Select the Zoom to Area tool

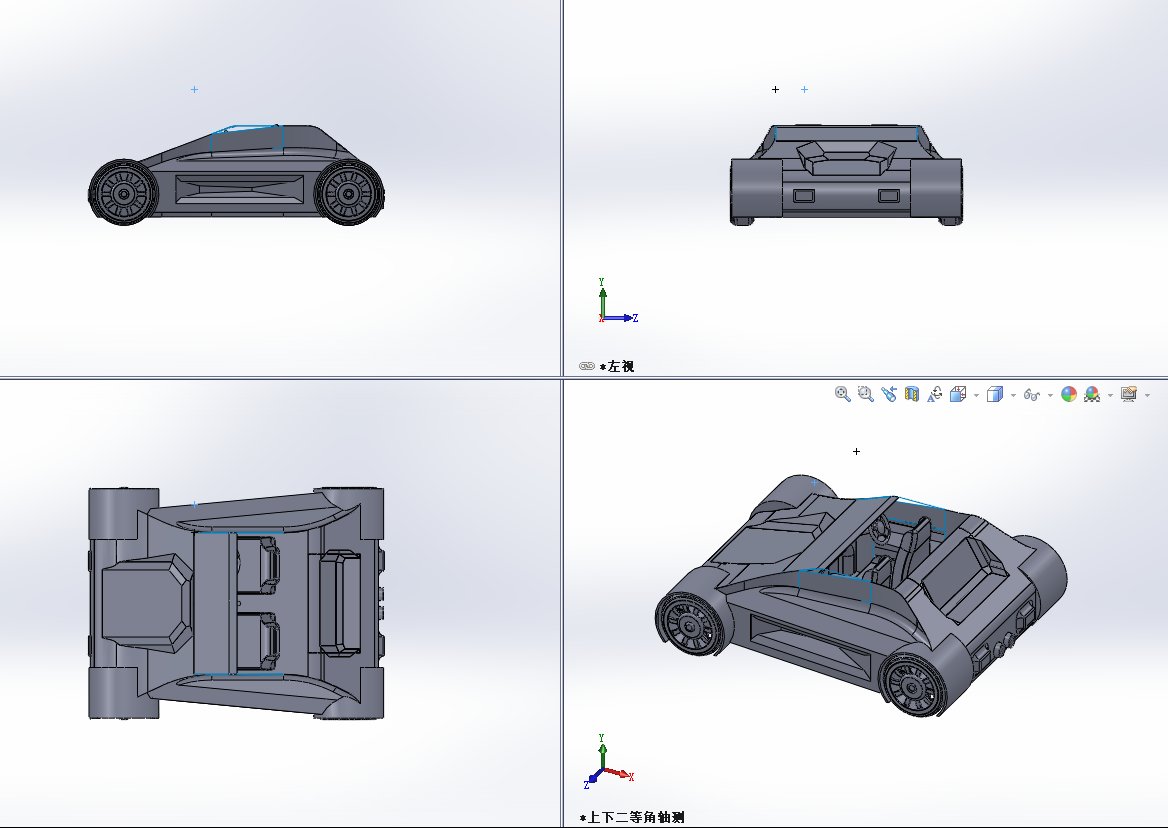[x=866, y=395]
